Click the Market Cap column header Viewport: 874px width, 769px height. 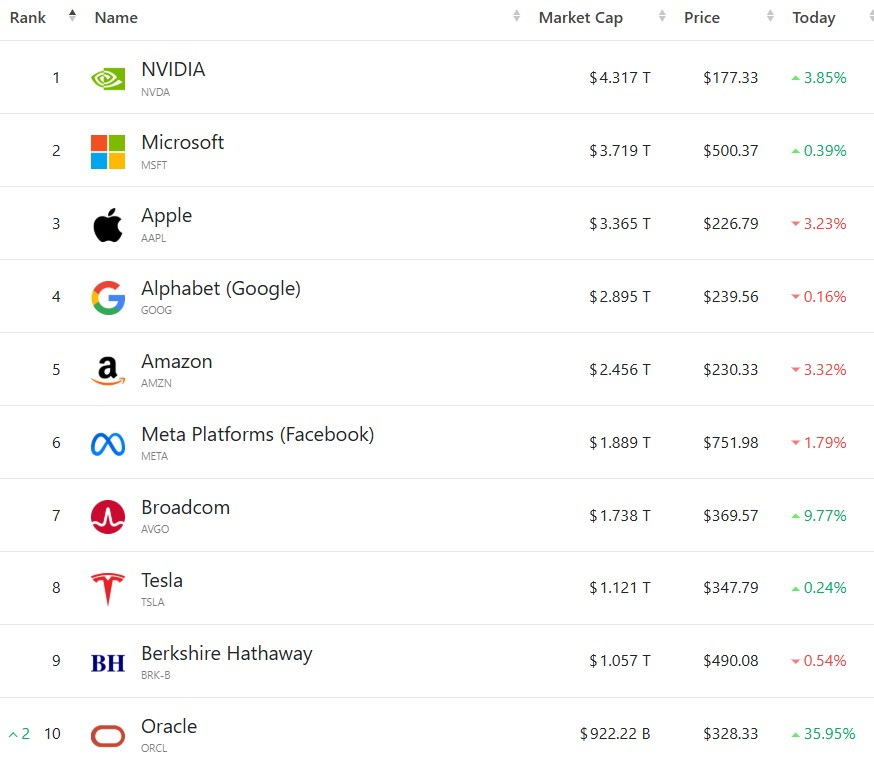point(580,18)
